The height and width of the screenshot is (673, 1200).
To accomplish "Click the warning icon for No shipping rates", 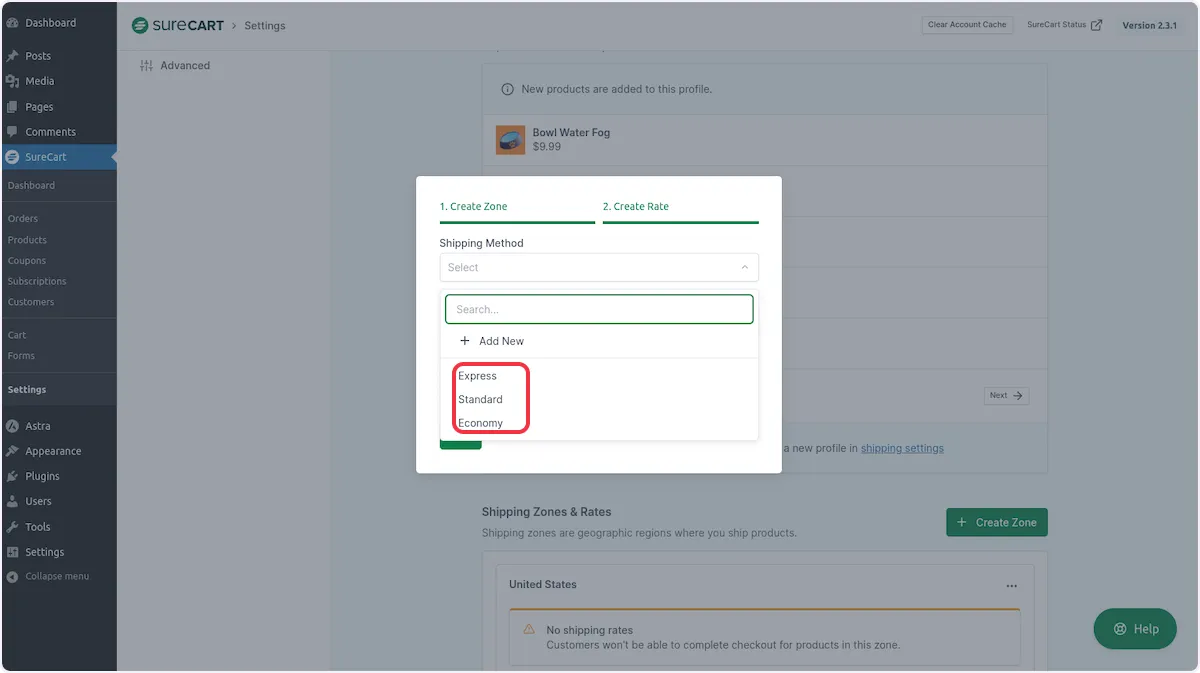I will [529, 630].
